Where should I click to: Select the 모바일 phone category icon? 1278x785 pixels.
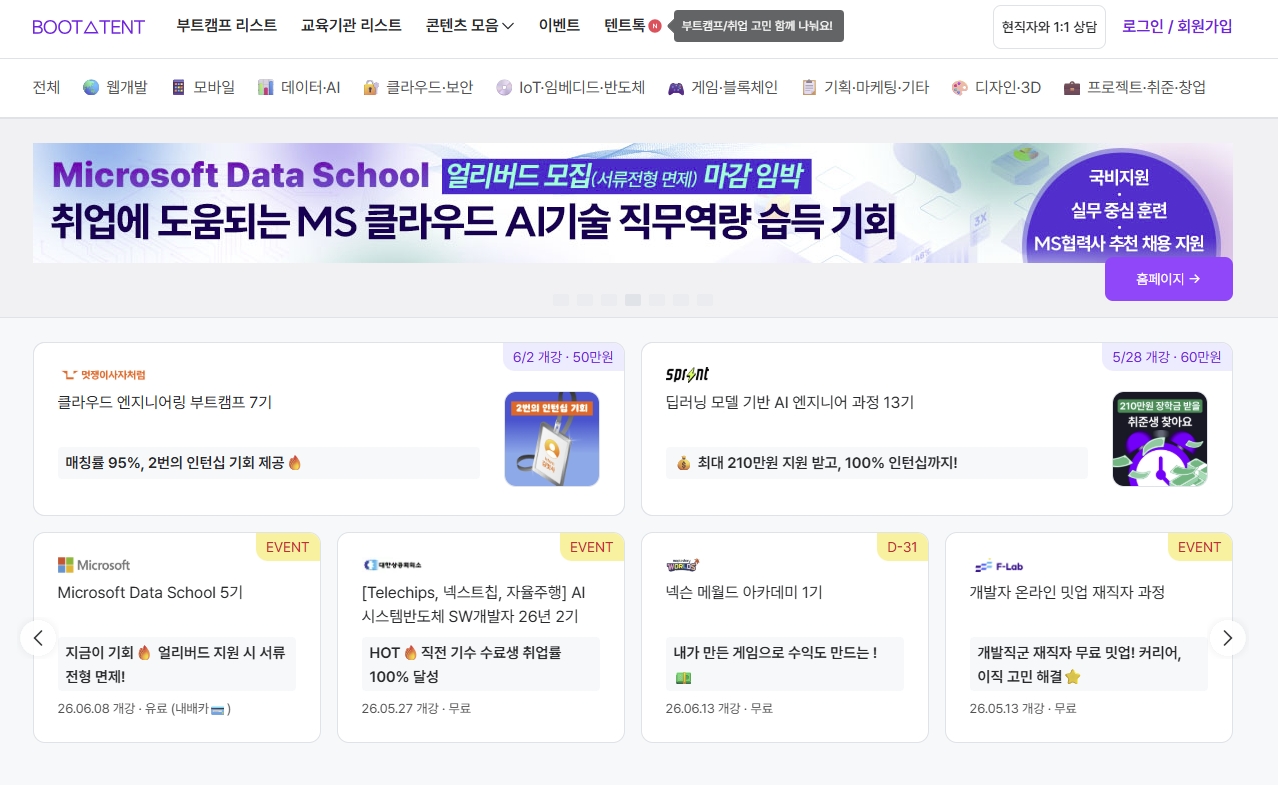coord(179,87)
